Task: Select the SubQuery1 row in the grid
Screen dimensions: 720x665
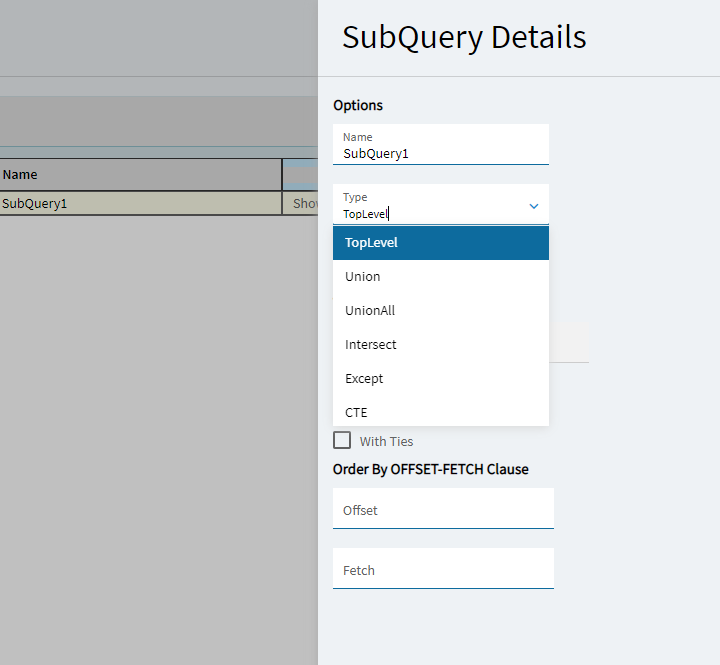Action: pos(140,203)
